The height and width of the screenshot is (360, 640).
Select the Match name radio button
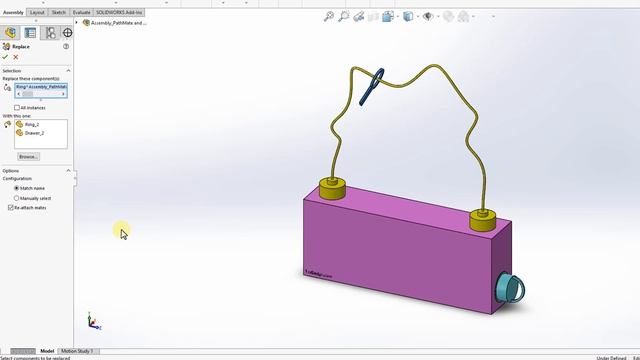[x=16, y=188]
